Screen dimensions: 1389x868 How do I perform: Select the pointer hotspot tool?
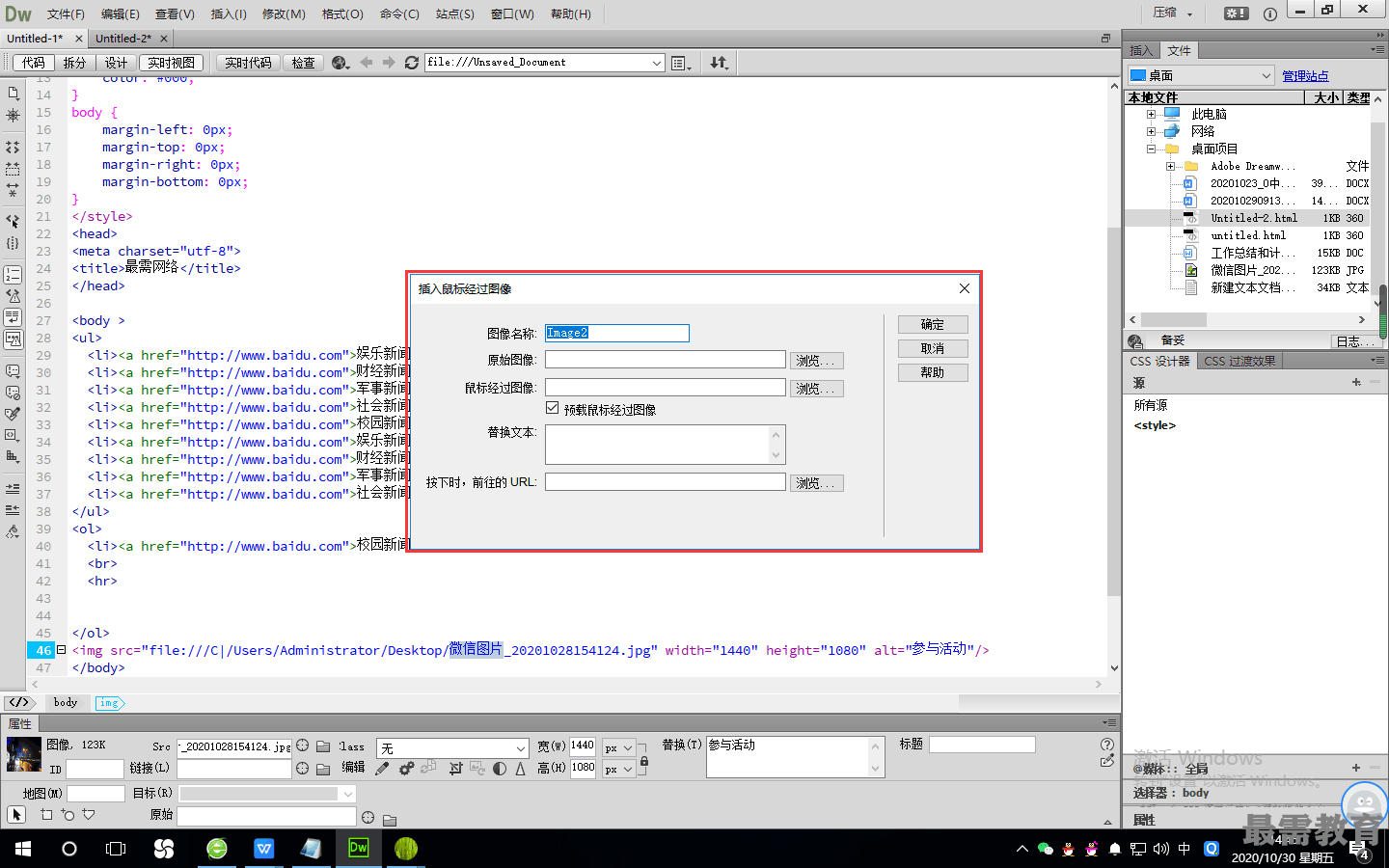[16, 815]
